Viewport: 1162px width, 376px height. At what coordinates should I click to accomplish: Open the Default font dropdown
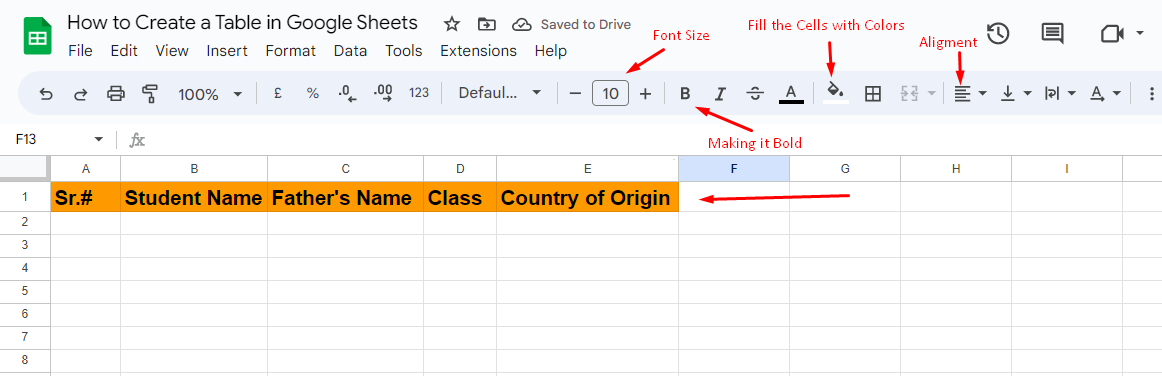[500, 93]
